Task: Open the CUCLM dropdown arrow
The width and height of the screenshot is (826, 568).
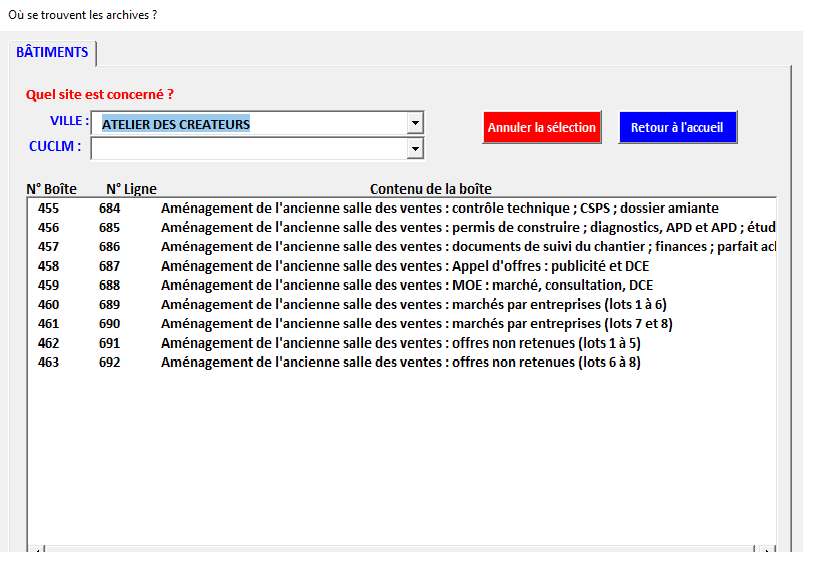Action: coord(415,148)
